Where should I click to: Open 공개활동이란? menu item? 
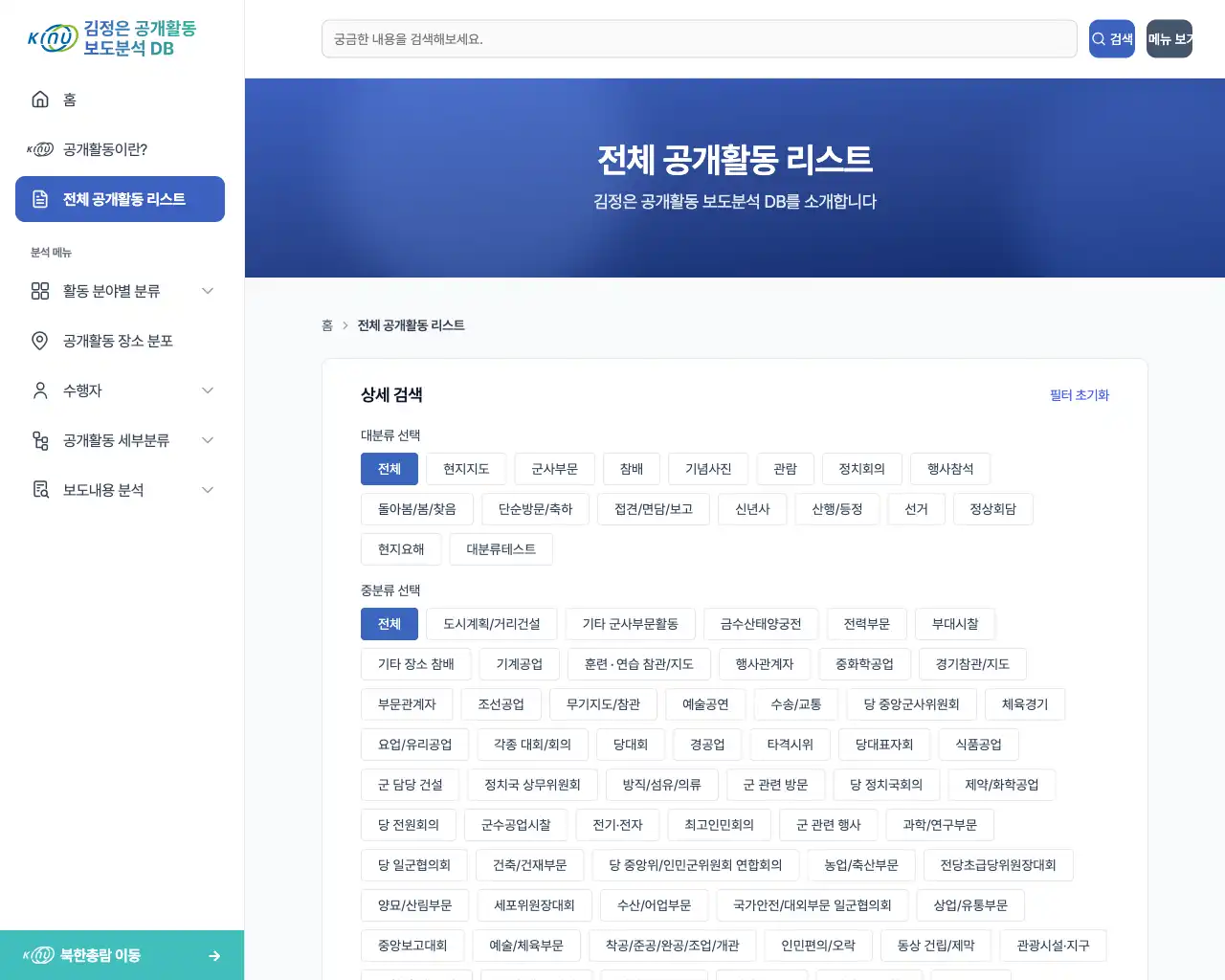pyautogui.click(x=120, y=149)
